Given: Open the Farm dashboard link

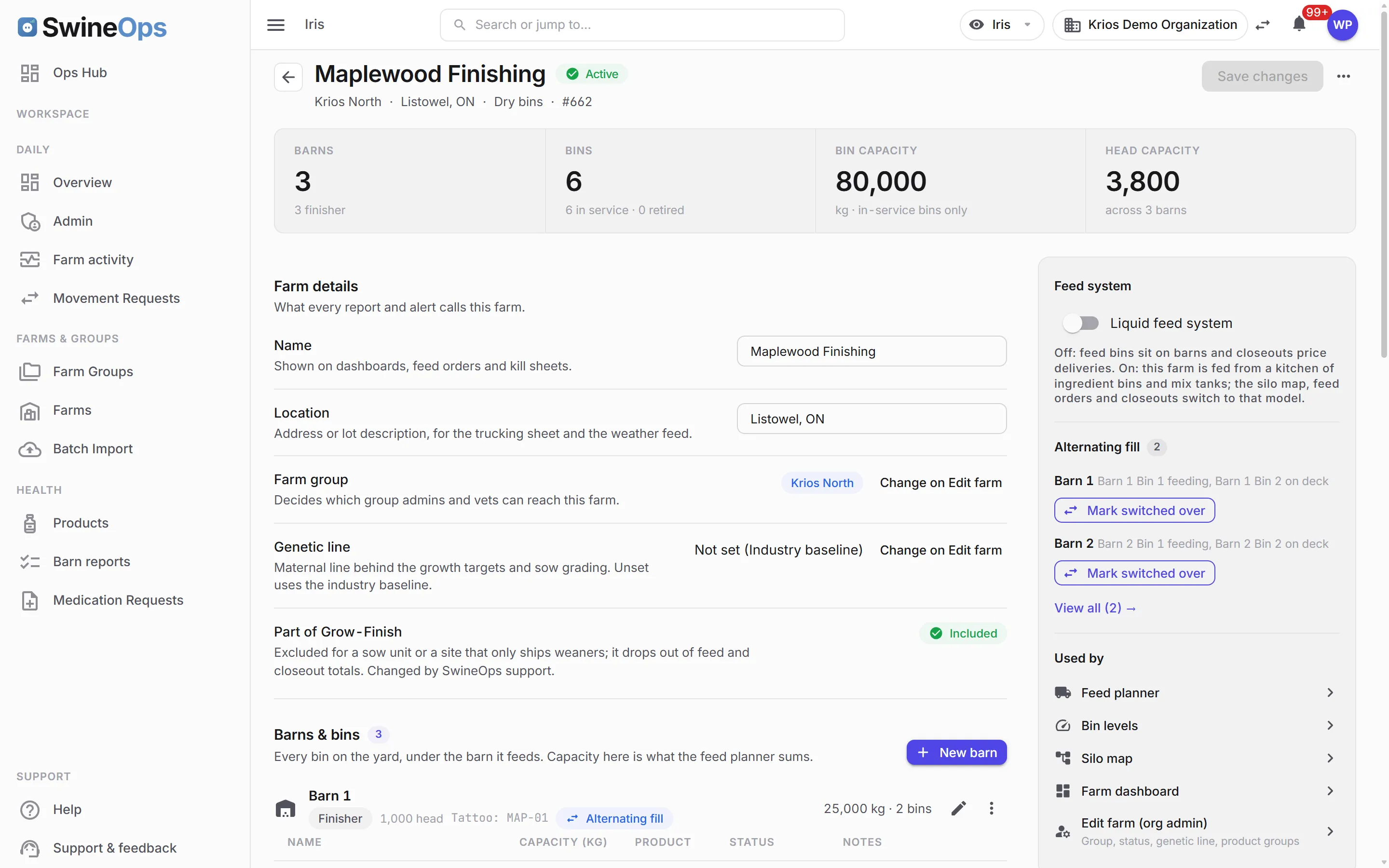Looking at the screenshot, I should pyautogui.click(x=1196, y=791).
